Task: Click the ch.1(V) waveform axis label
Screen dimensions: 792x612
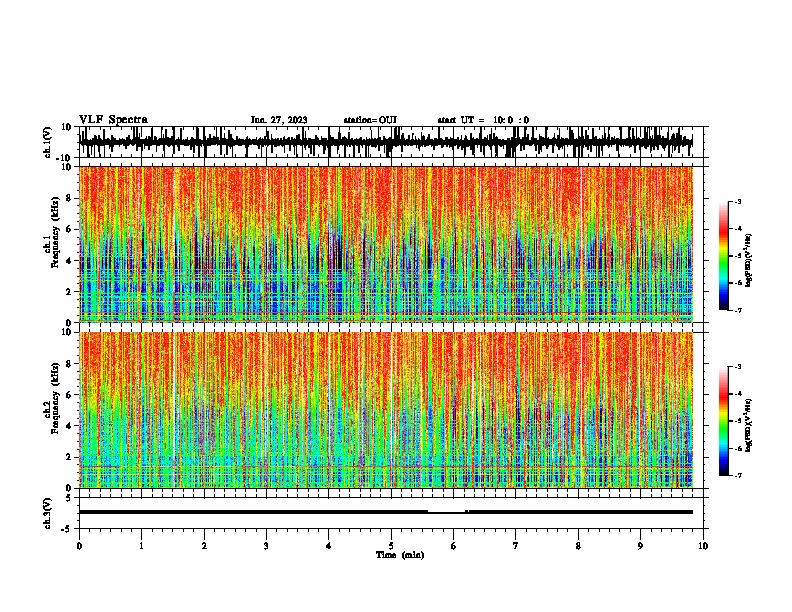Action: click(48, 142)
